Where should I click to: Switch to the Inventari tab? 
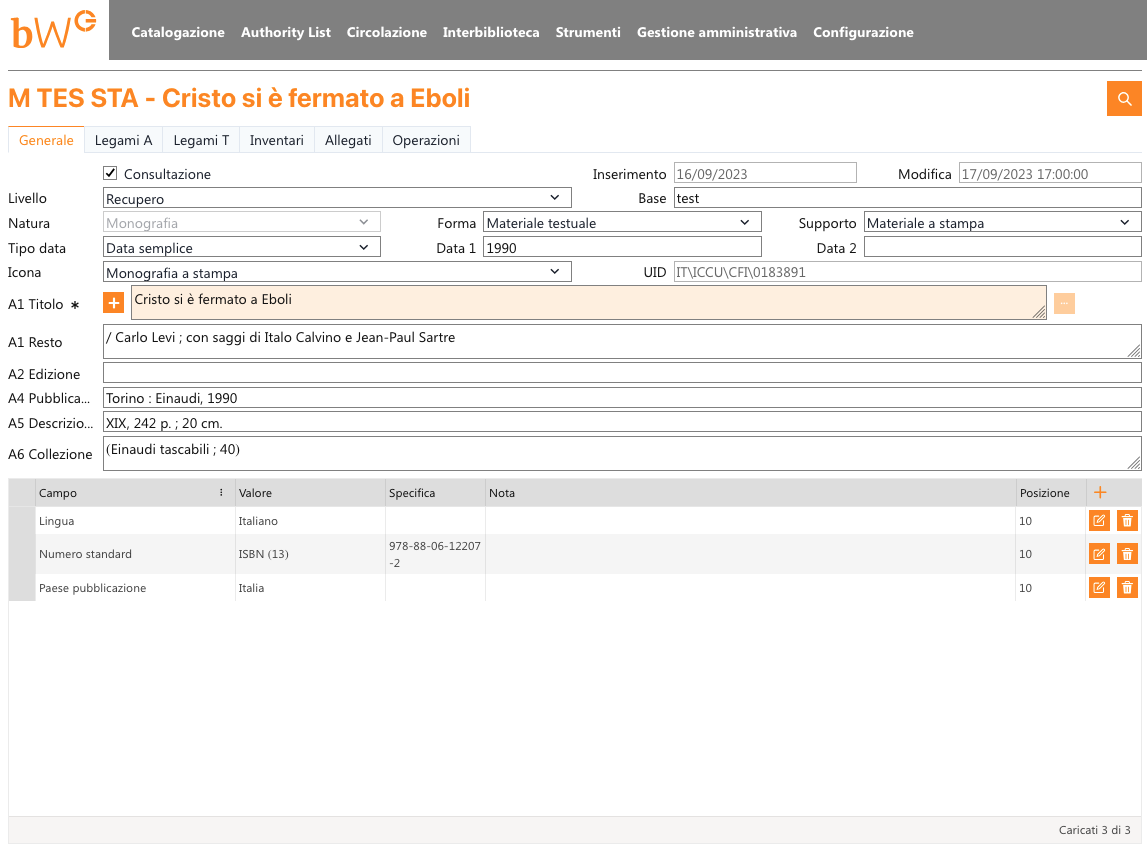[276, 140]
